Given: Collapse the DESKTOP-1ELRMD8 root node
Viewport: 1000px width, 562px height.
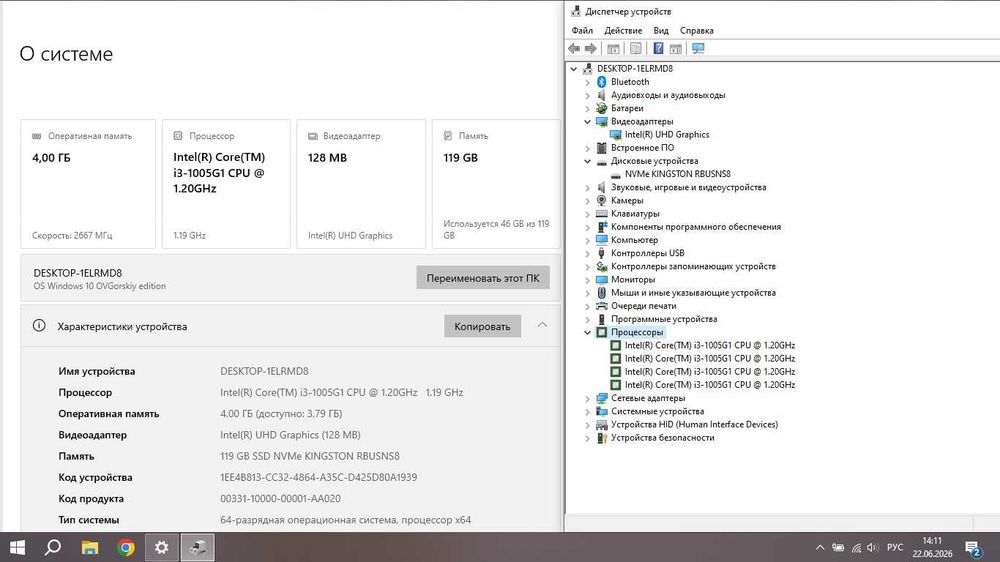Looking at the screenshot, I should (573, 68).
